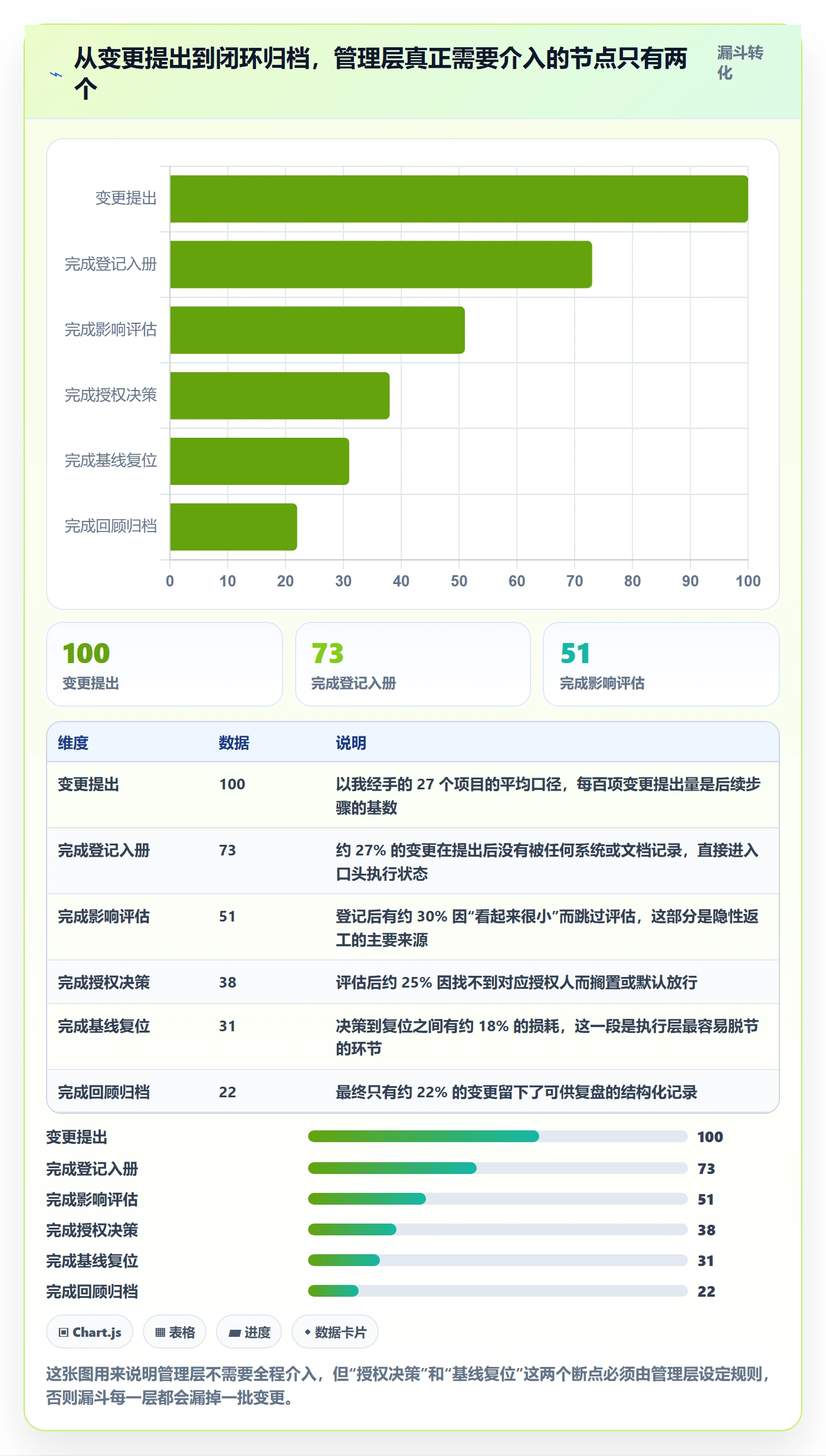Image resolution: width=826 pixels, height=1456 pixels.
Task: Click the chart bar for 完成登记入册
Action: (x=381, y=264)
